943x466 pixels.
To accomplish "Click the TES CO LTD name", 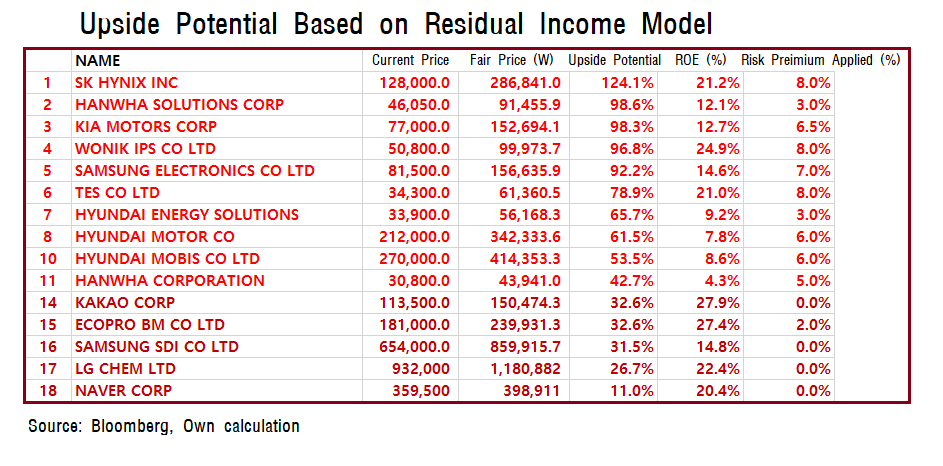I will (117, 193).
